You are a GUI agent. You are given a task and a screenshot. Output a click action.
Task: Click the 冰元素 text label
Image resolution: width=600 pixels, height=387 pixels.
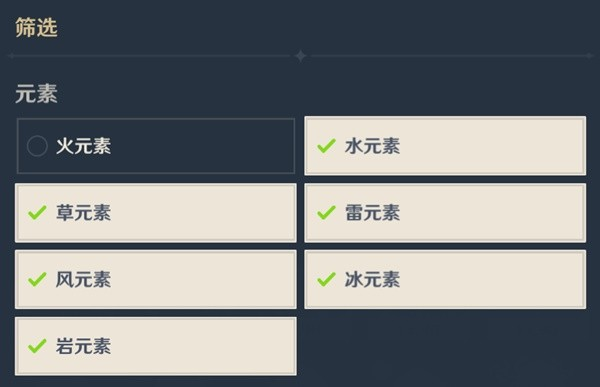click(372, 279)
